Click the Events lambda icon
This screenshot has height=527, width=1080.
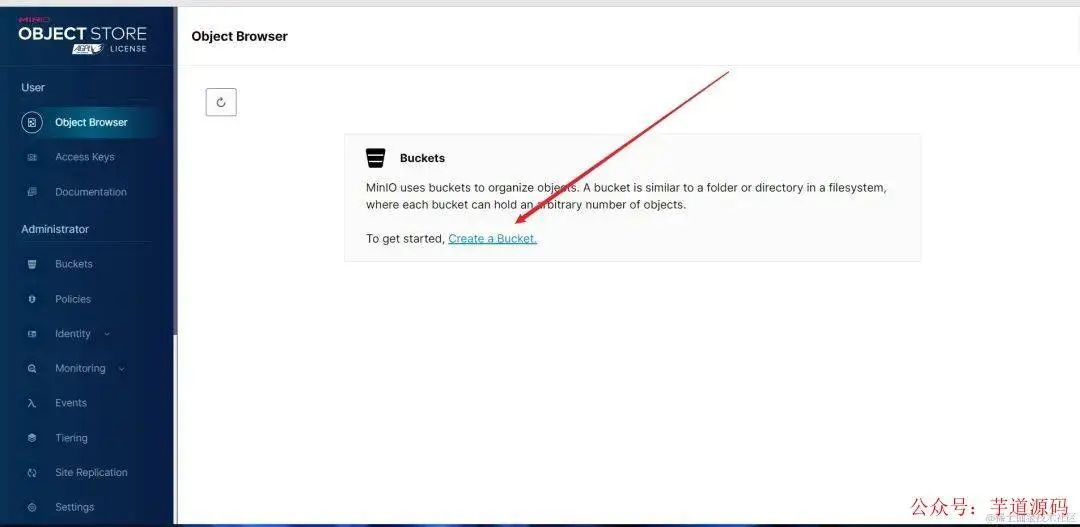click(x=32, y=404)
